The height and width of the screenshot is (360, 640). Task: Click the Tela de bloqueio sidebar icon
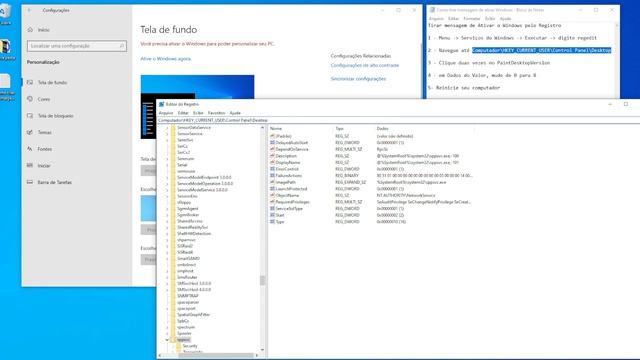(30, 116)
